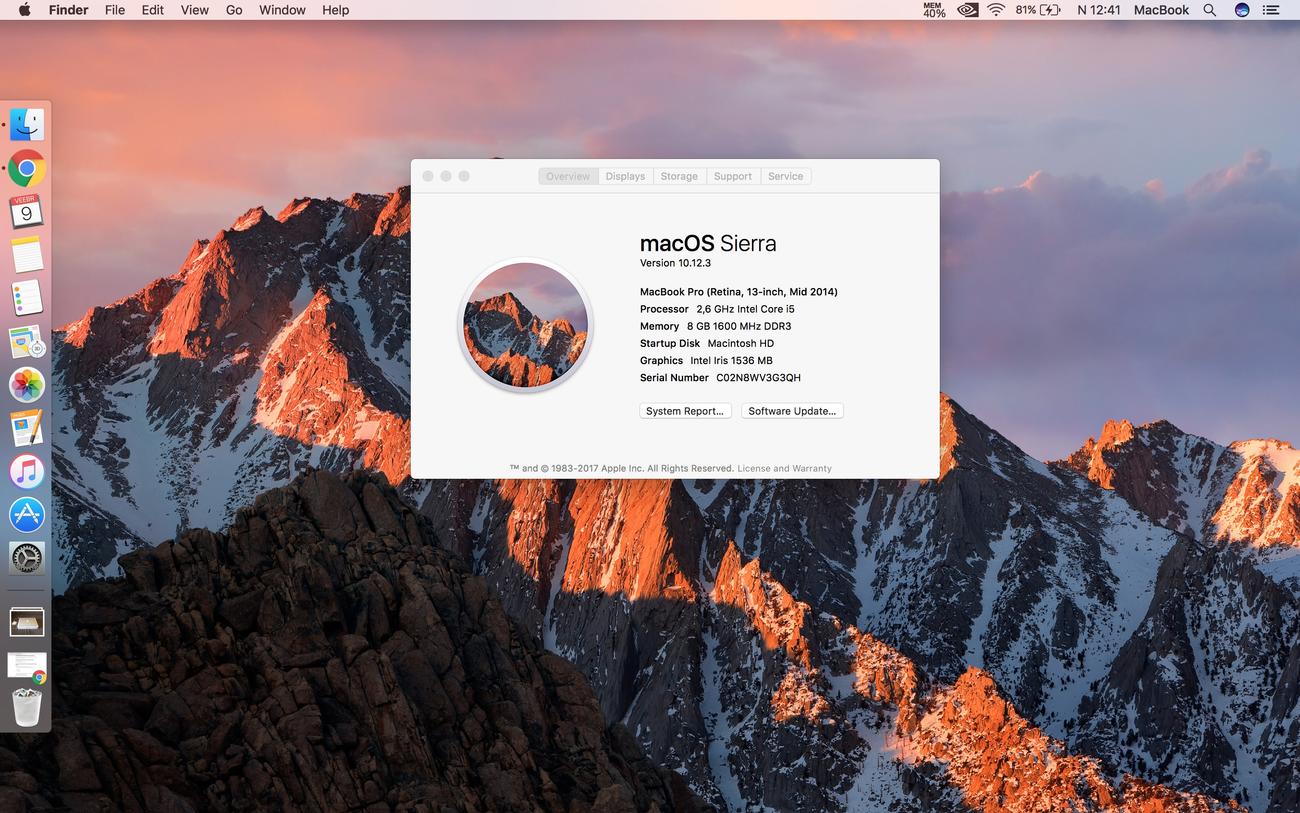Screen dimensions: 1300x813
Task: Click the Memory 8 GB 1600 MHz DDR3 line
Action: click(715, 326)
